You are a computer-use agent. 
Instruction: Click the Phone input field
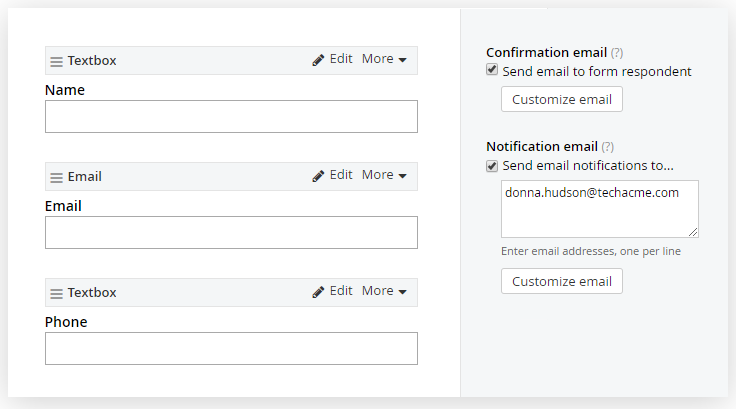pyautogui.click(x=231, y=348)
